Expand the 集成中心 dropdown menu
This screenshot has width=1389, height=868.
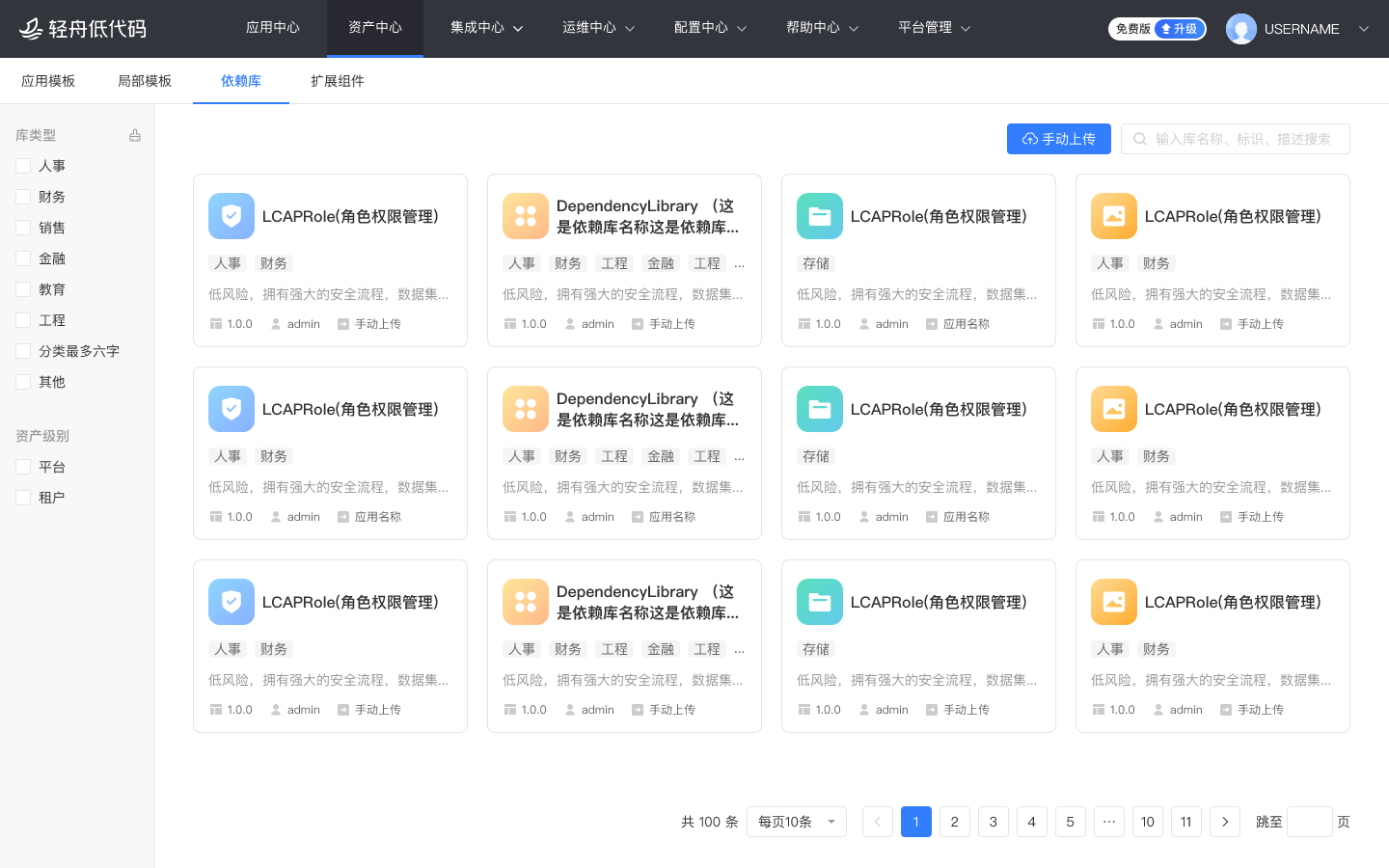487,28
